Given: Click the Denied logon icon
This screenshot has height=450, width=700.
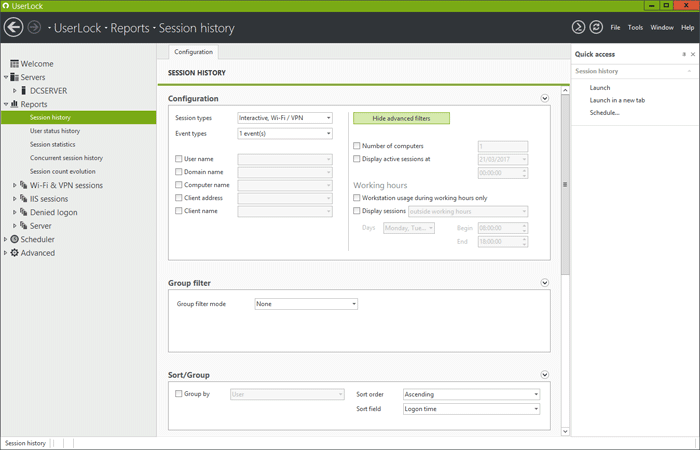Looking at the screenshot, I should pyautogui.click(x=24, y=212).
